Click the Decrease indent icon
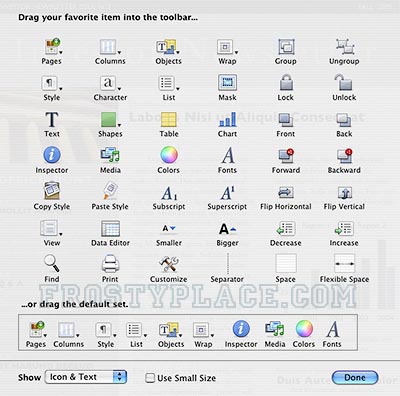The height and width of the screenshot is (396, 400). 286,229
